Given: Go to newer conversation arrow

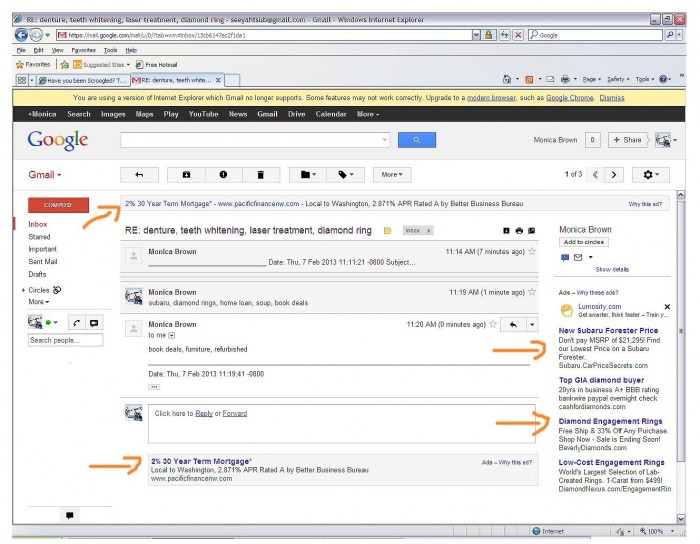Looking at the screenshot, I should click(x=595, y=174).
